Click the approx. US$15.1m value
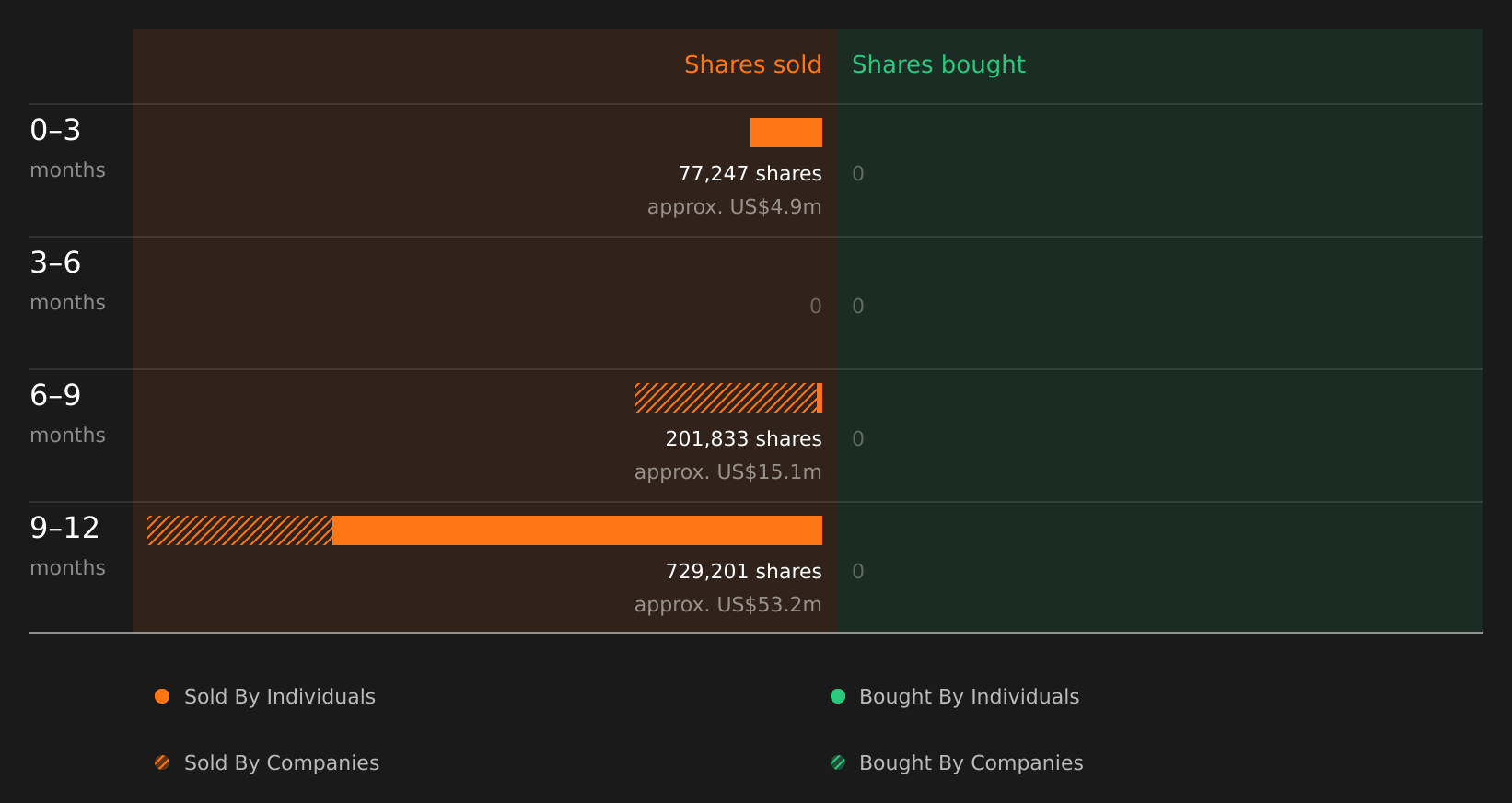The height and width of the screenshot is (803, 1512). click(x=727, y=472)
